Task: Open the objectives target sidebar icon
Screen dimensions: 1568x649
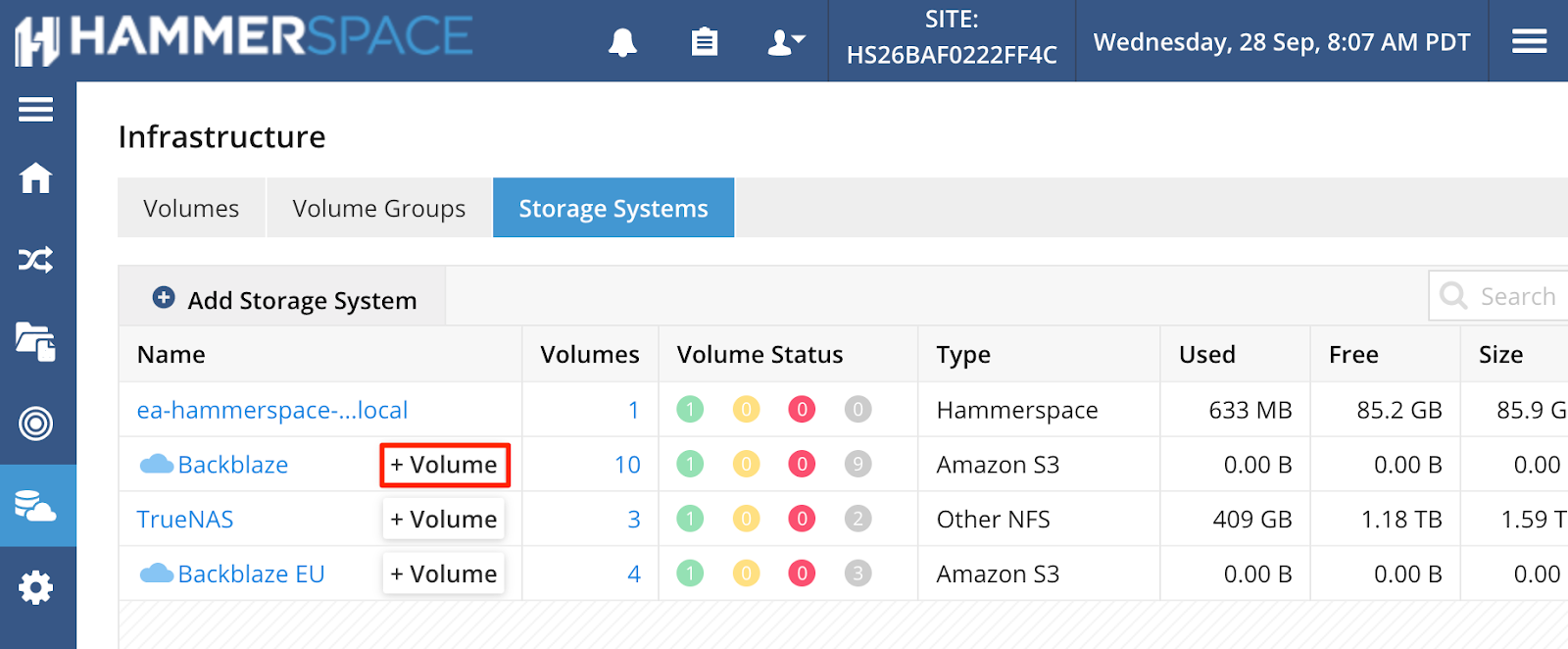Action: [36, 424]
